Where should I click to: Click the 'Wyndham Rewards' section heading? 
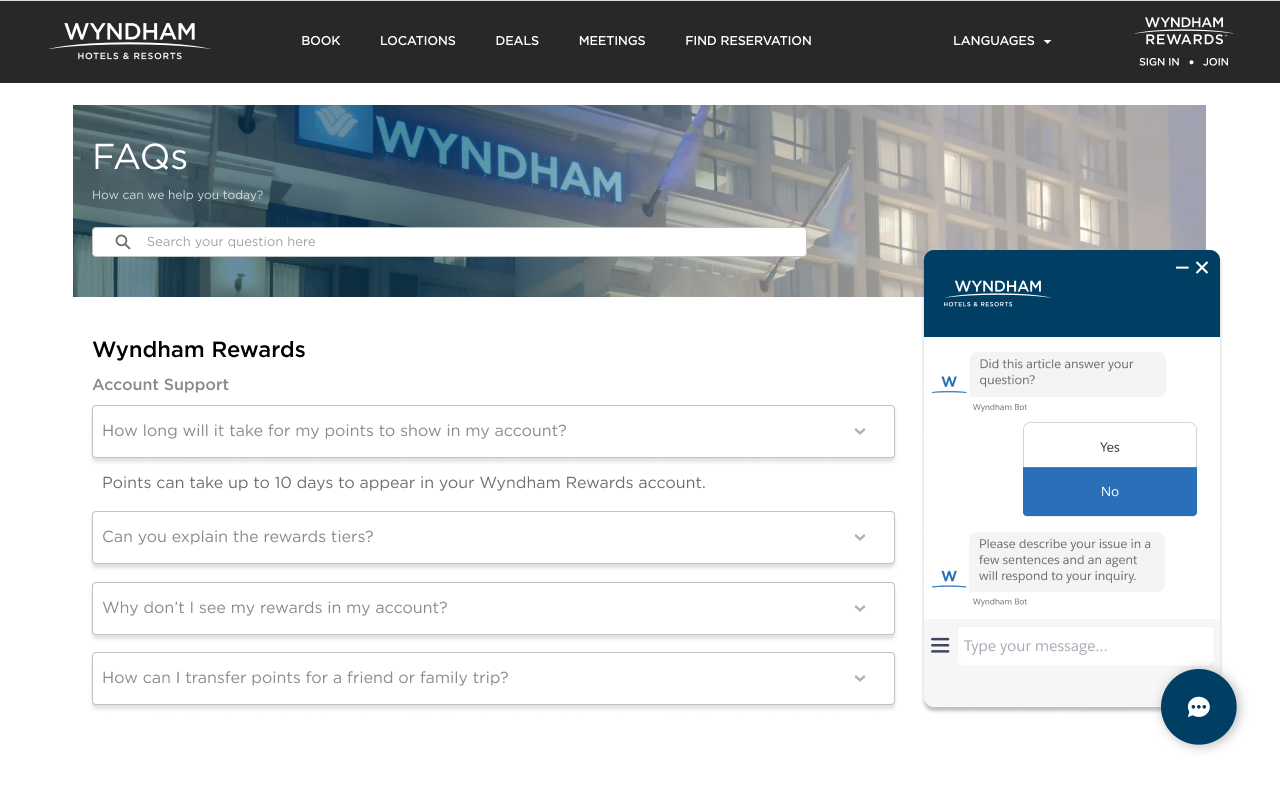click(199, 350)
